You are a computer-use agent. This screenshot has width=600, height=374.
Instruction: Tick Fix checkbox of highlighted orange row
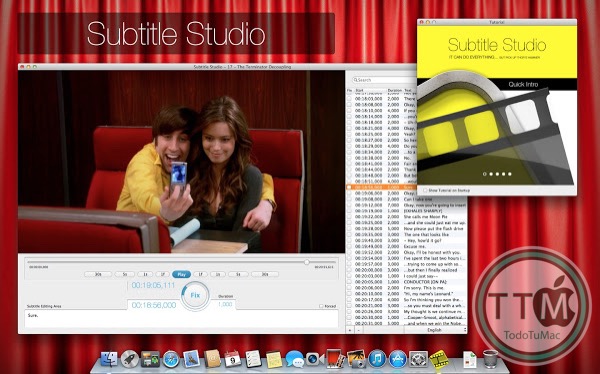[x=349, y=187]
